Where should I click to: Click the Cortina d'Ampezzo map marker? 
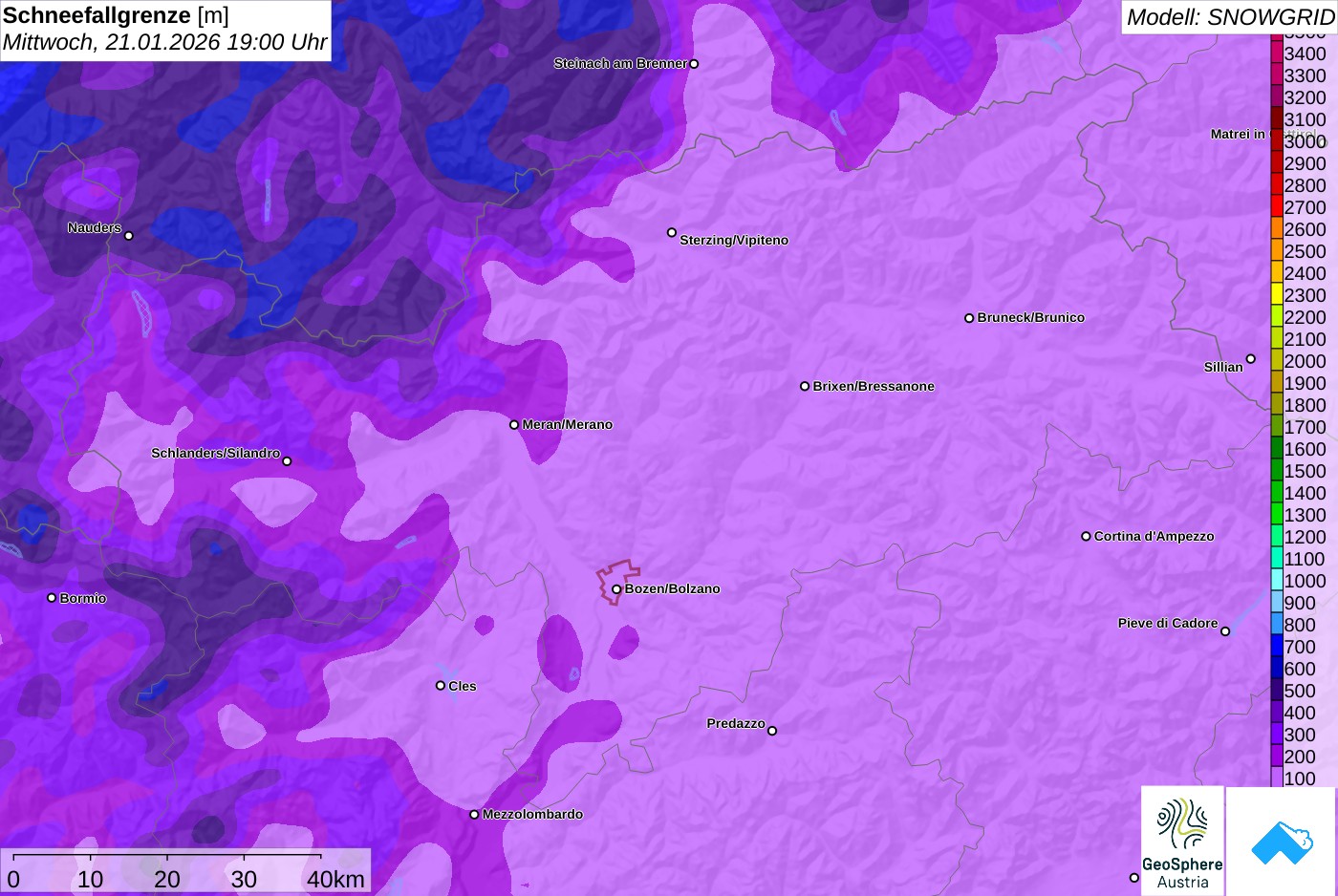1086,536
